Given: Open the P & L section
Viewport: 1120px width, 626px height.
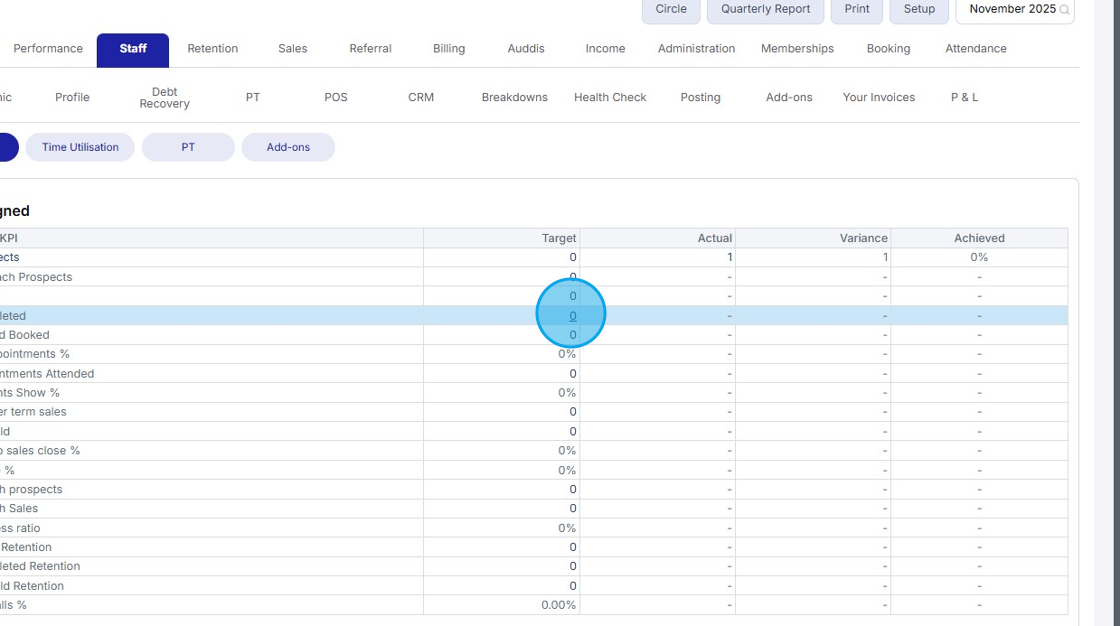Looking at the screenshot, I should 964,97.
